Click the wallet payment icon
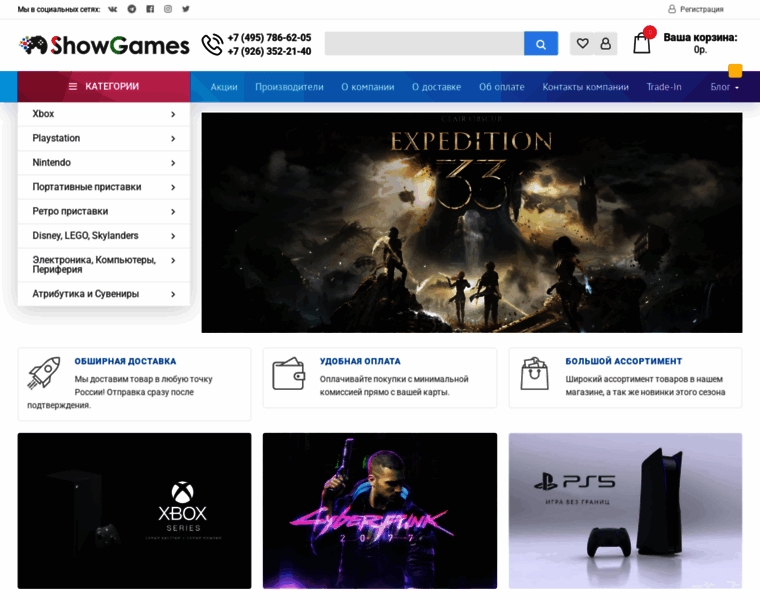This screenshot has width=760, height=600. pyautogui.click(x=289, y=373)
